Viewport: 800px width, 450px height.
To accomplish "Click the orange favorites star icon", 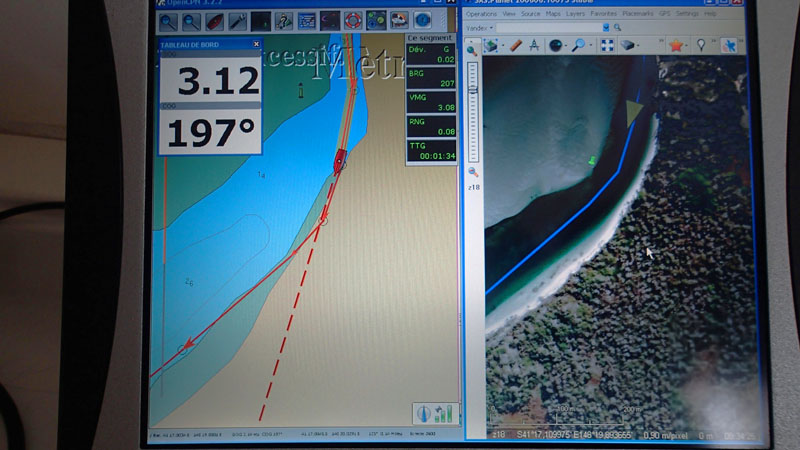I will coord(676,45).
